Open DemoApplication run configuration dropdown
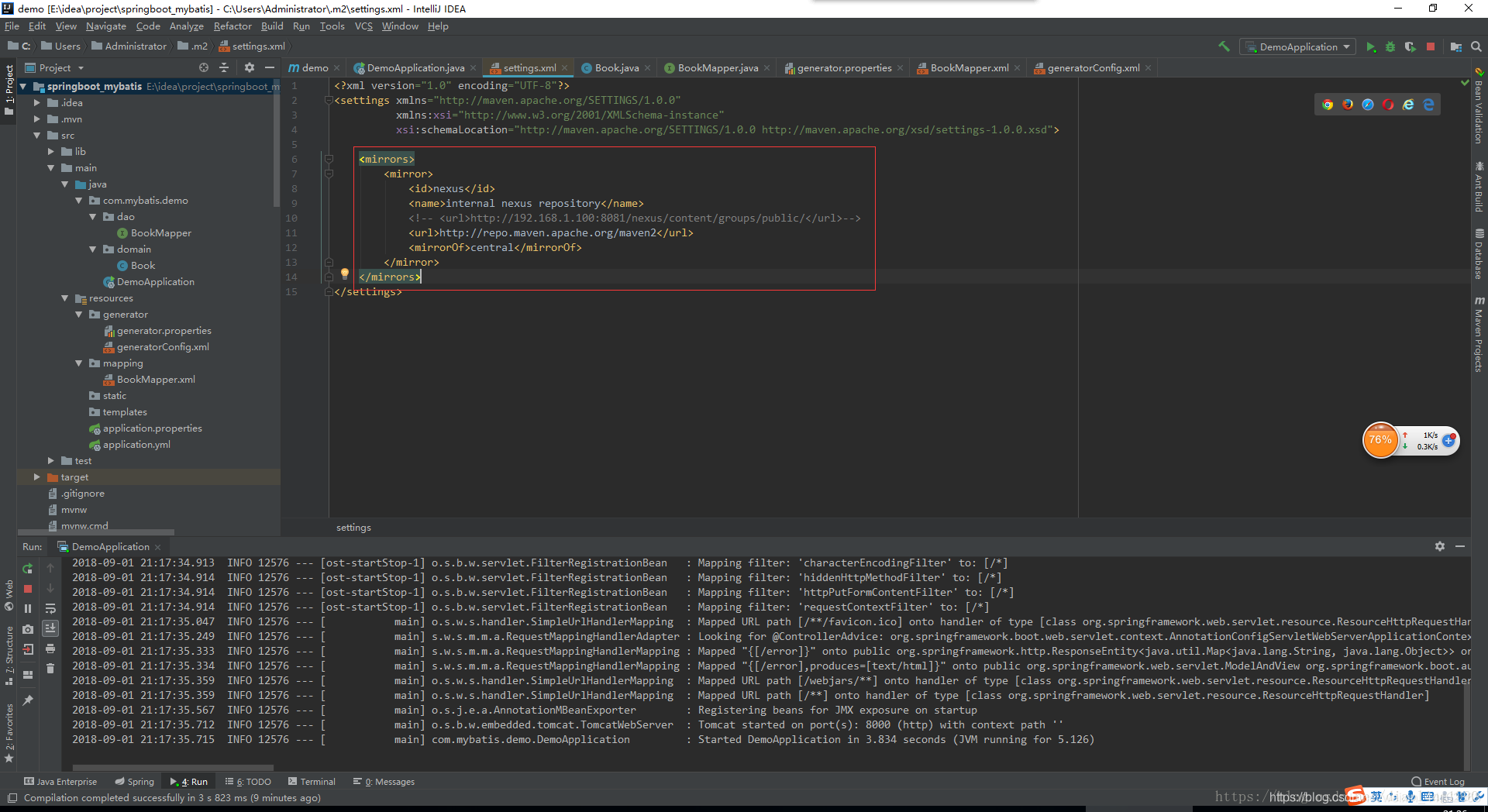This screenshot has width=1488, height=812. (1298, 47)
